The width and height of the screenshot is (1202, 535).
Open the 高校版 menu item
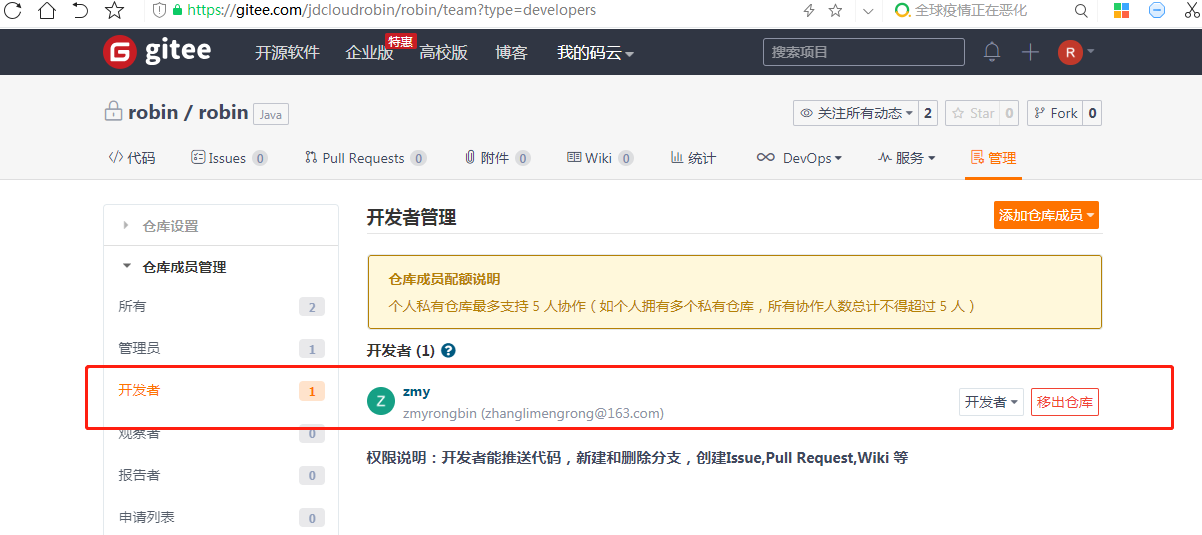(x=443, y=53)
